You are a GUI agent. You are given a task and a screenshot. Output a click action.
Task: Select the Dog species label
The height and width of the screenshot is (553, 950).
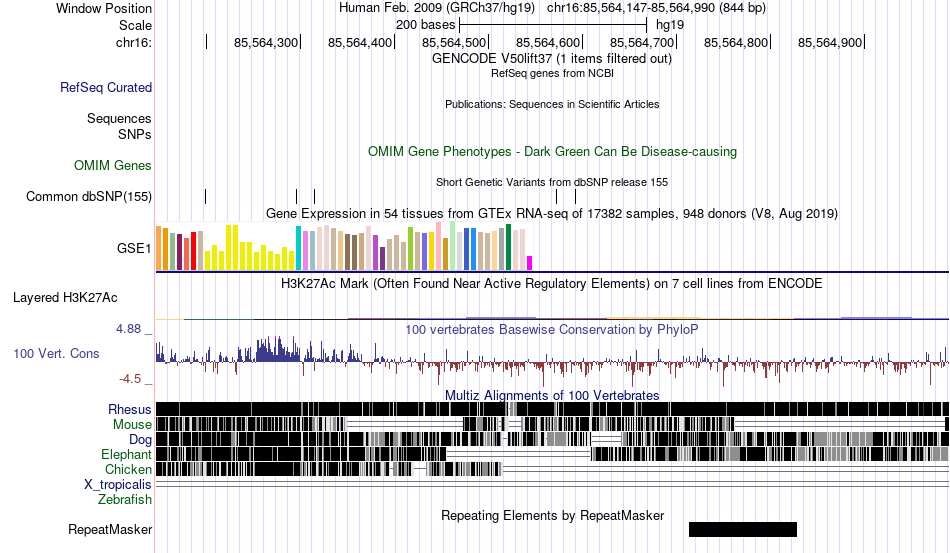coord(140,440)
